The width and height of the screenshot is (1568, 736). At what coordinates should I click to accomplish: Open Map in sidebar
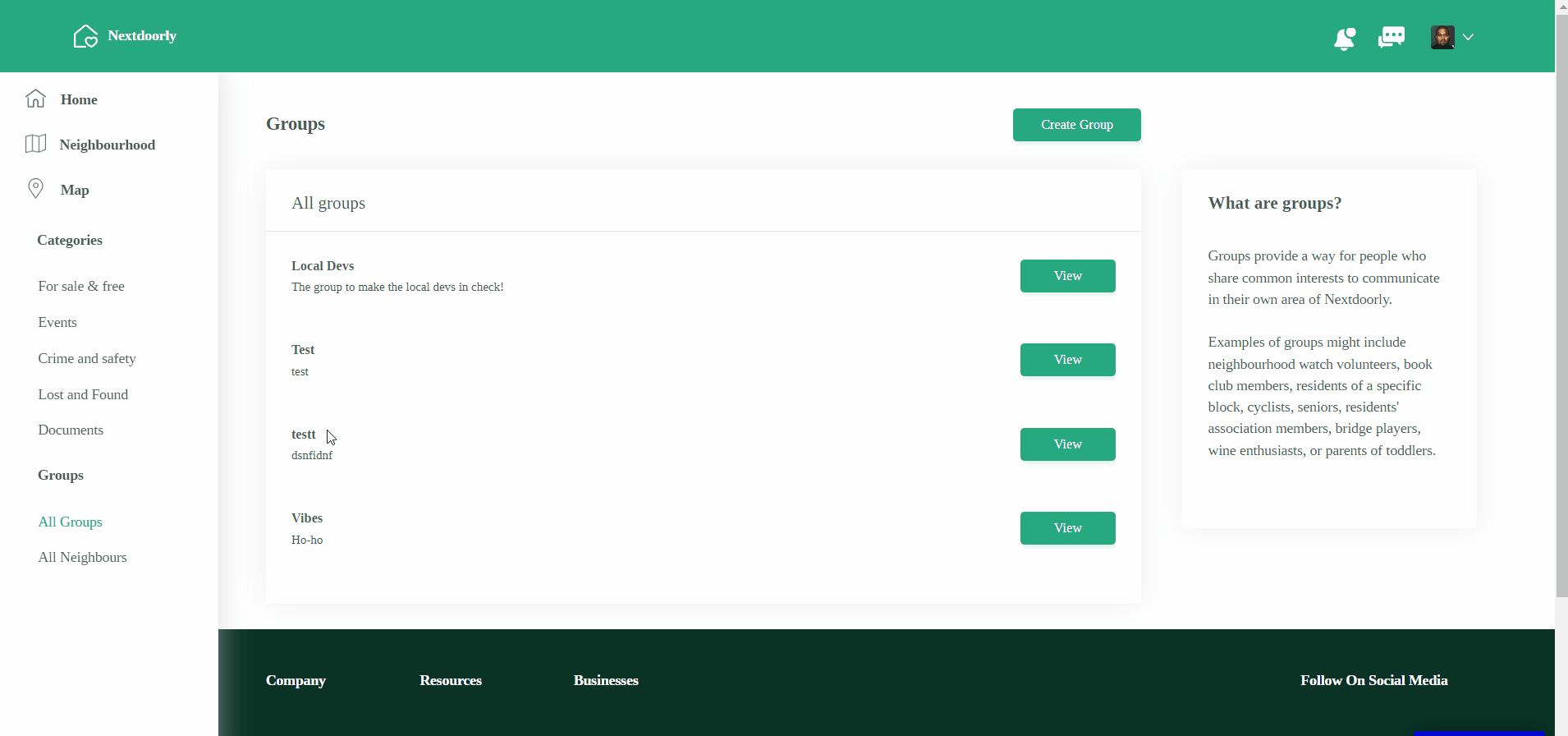click(75, 190)
